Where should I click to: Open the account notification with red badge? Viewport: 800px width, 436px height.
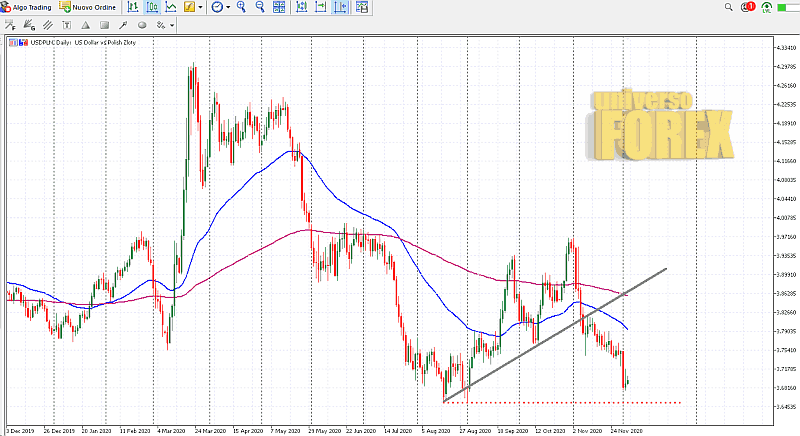747,8
